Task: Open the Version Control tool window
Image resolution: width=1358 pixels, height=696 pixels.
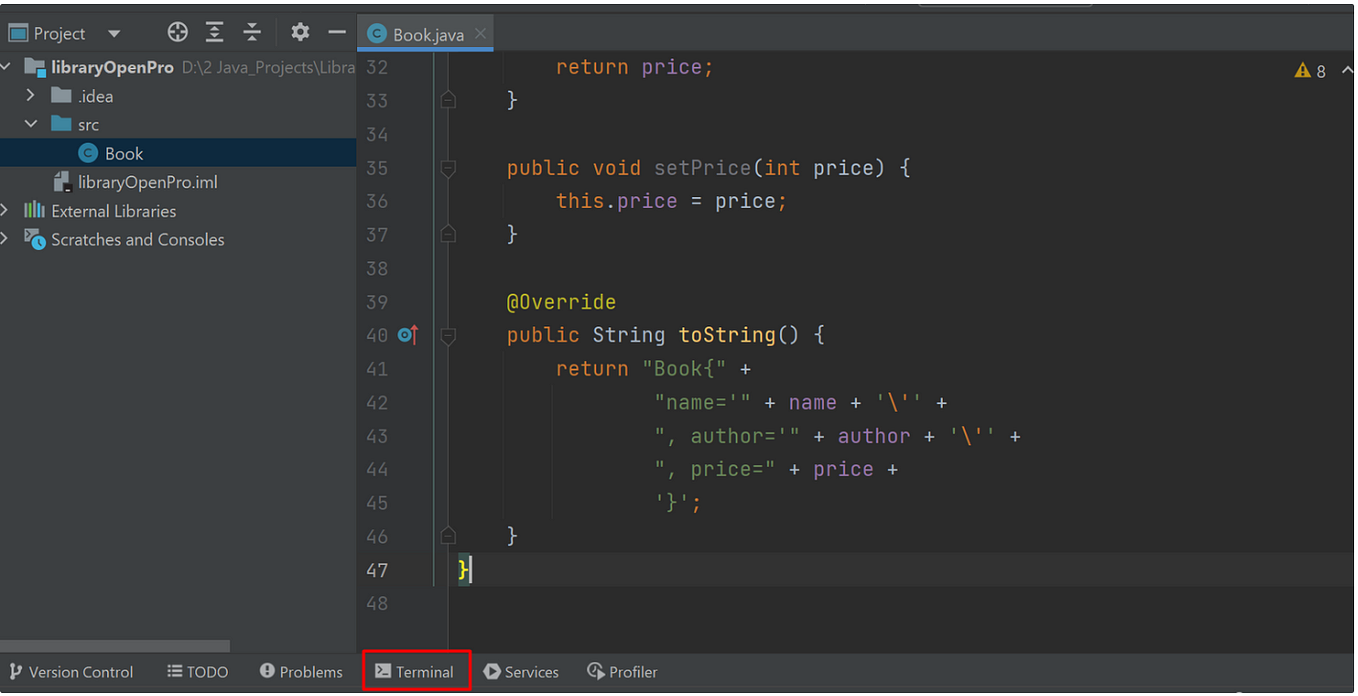Action: point(71,671)
